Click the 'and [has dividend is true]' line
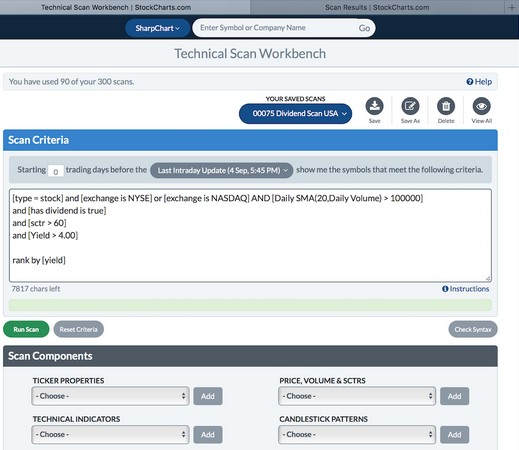The height and width of the screenshot is (450, 519). click(x=59, y=210)
